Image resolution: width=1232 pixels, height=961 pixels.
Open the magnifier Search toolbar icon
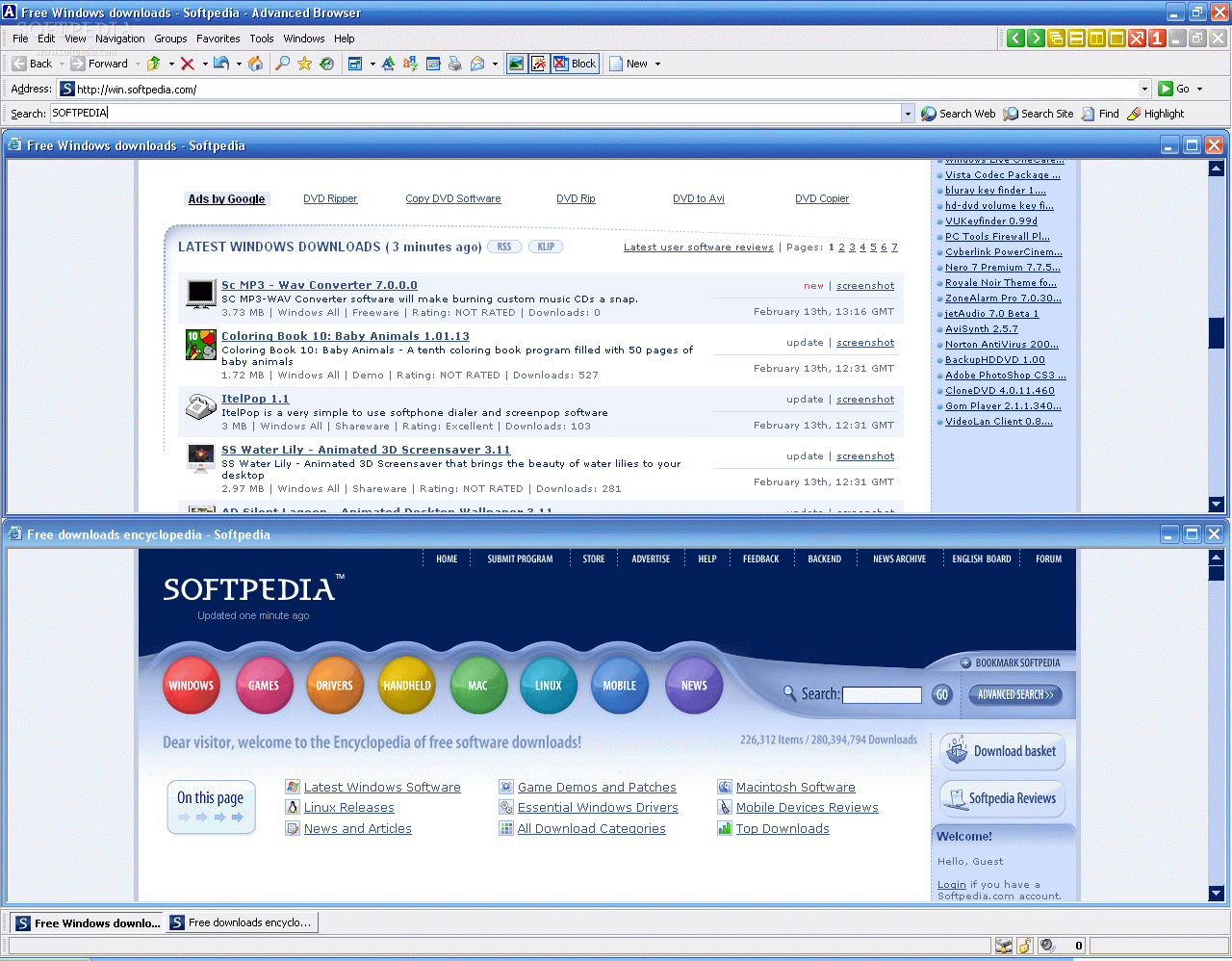282,64
